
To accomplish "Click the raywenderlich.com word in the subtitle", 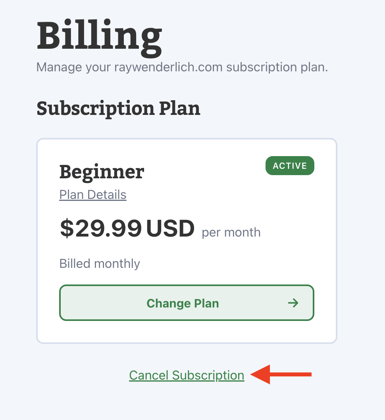I will (168, 67).
